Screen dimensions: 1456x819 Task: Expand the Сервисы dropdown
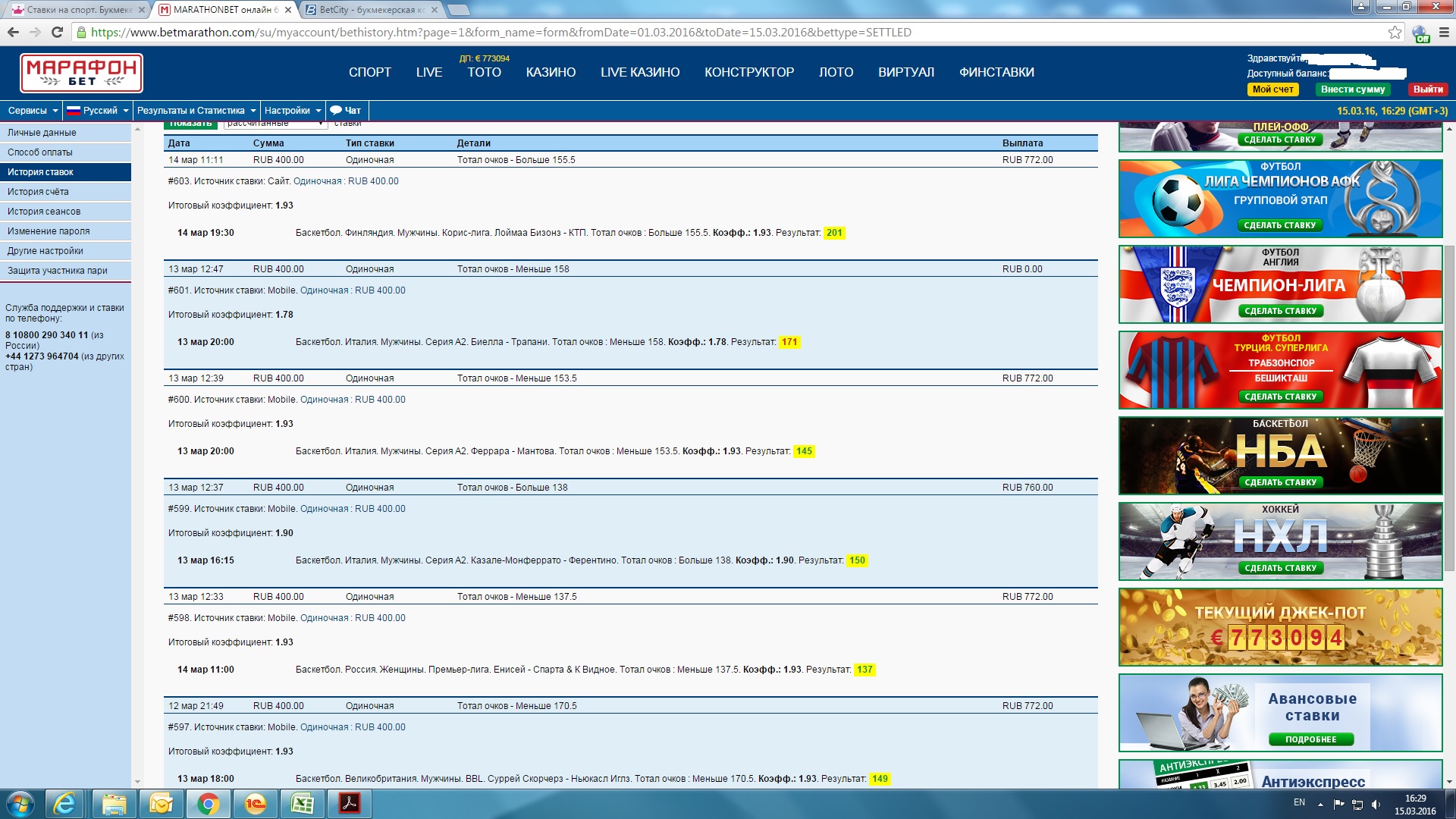(x=32, y=111)
